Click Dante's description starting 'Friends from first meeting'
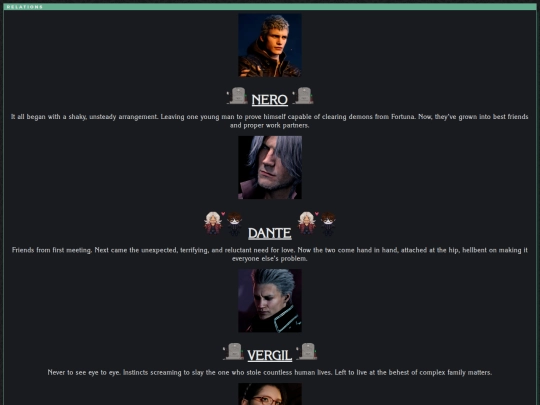The width and height of the screenshot is (540, 405). click(x=270, y=254)
